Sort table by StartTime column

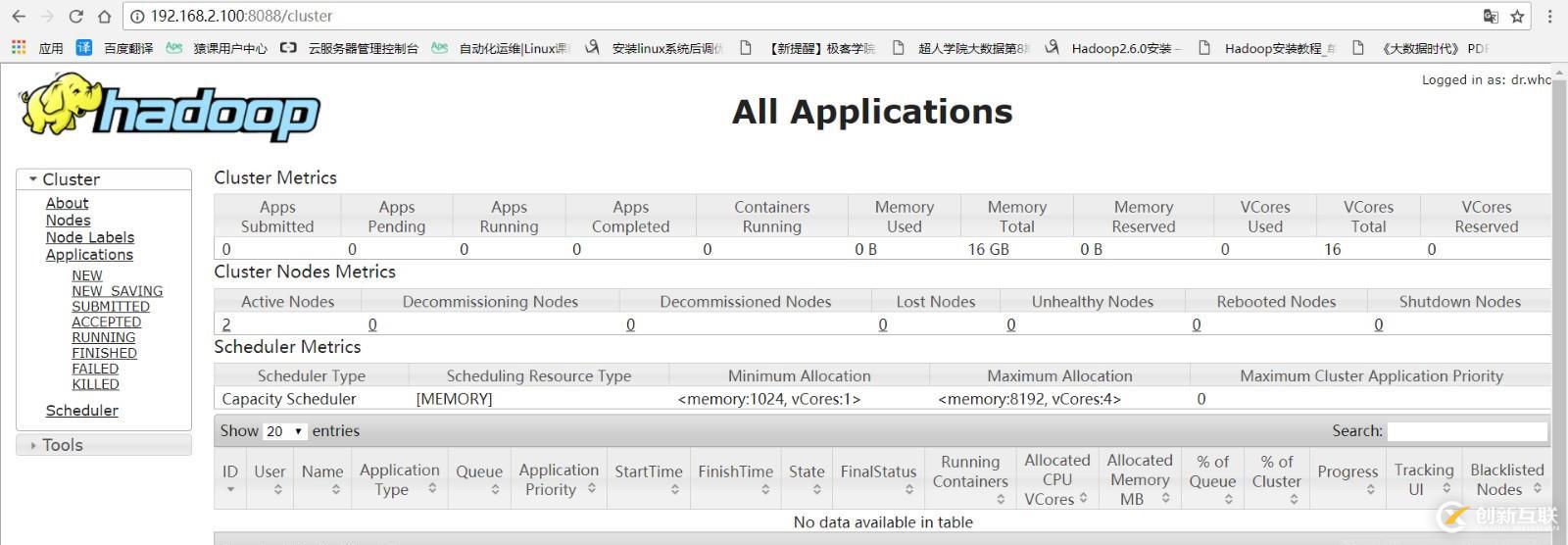[649, 479]
